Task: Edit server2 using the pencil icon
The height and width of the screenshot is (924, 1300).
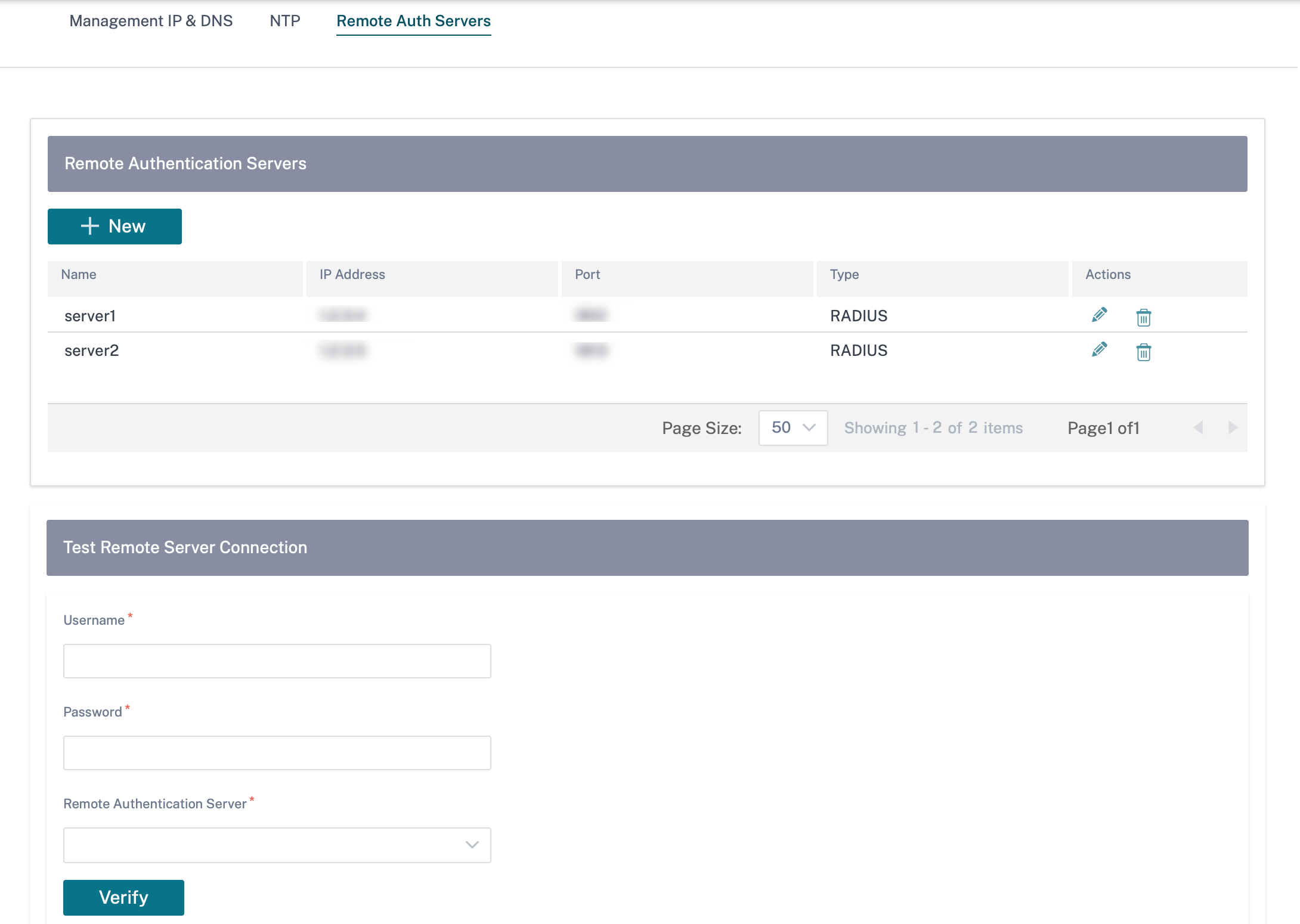Action: (1099, 349)
